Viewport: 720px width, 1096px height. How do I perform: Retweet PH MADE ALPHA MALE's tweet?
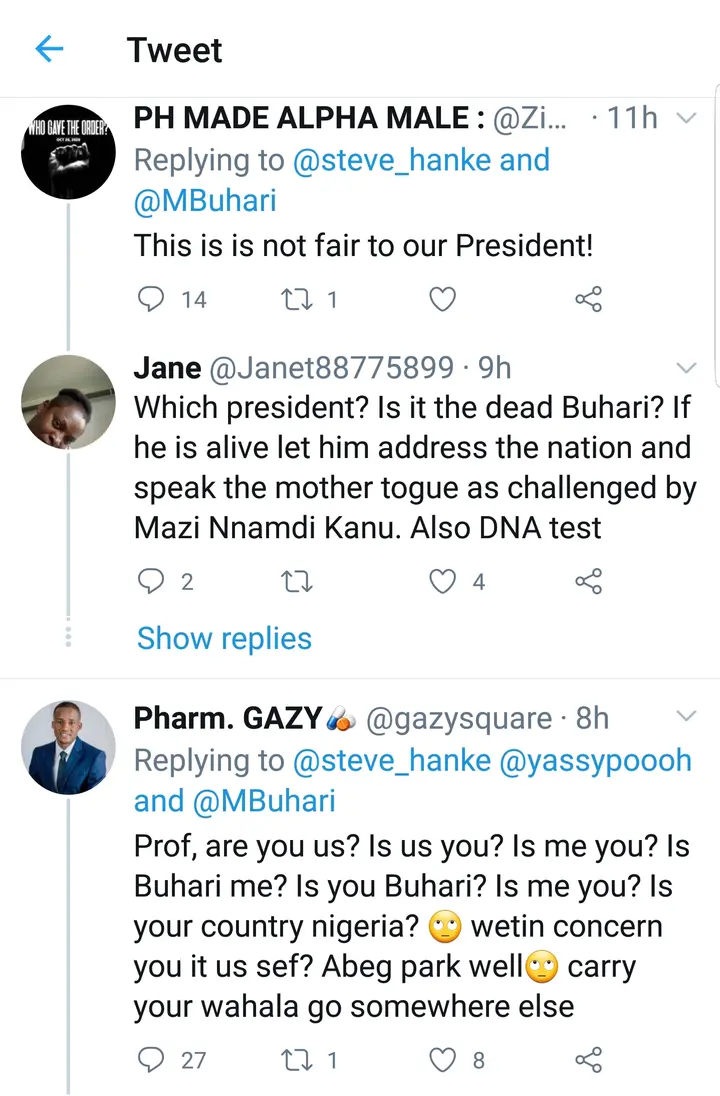[295, 298]
